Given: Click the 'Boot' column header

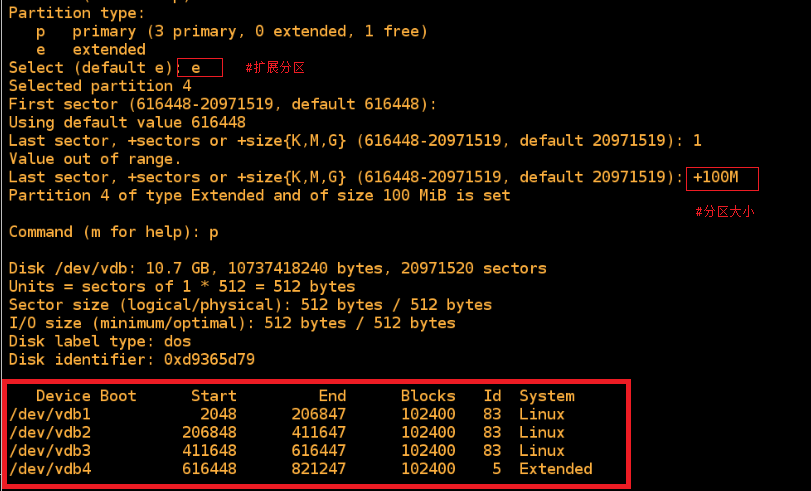Looking at the screenshot, I should click(x=118, y=396).
